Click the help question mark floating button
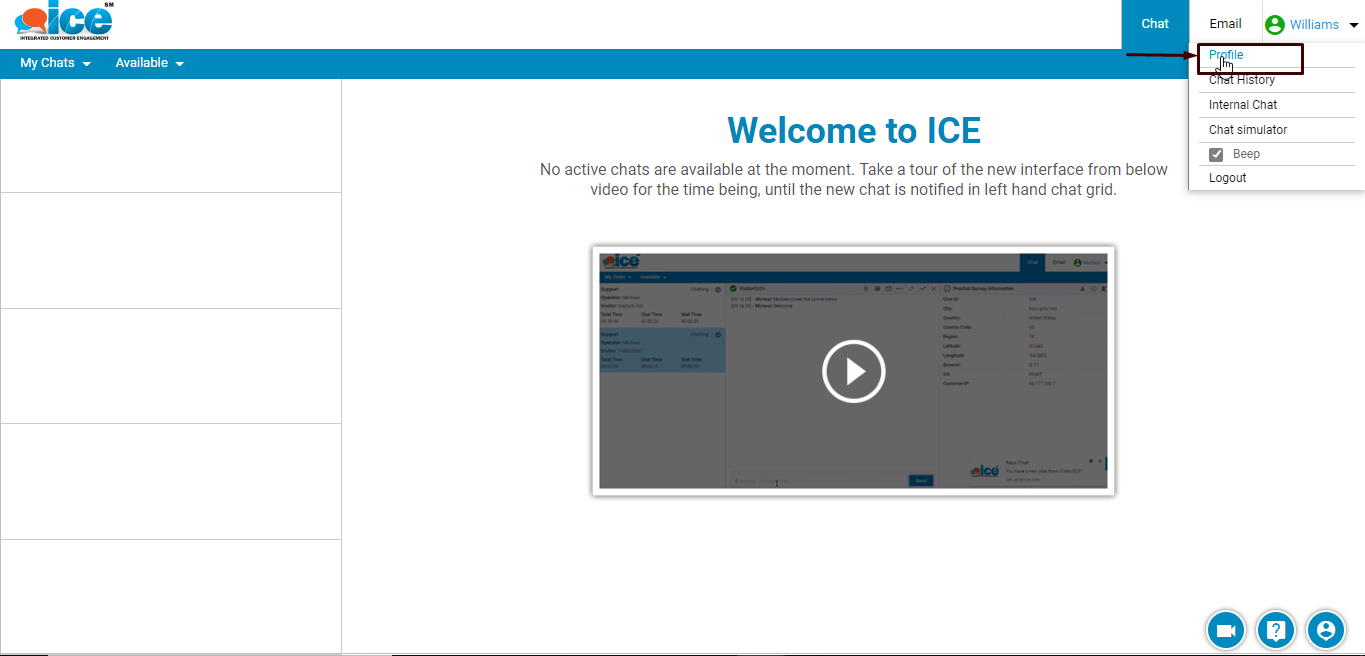This screenshot has height=656, width=1365. click(1275, 630)
